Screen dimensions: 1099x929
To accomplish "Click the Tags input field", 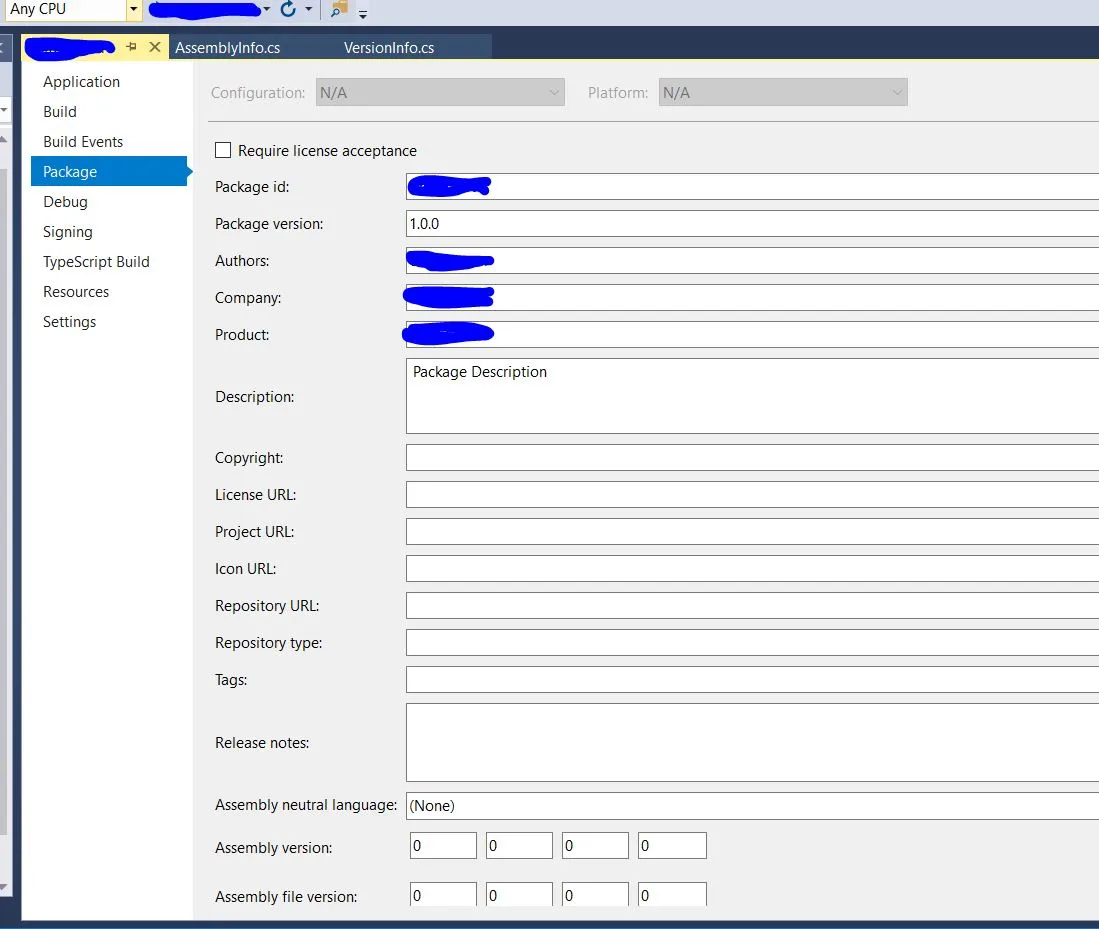I will tap(752, 679).
